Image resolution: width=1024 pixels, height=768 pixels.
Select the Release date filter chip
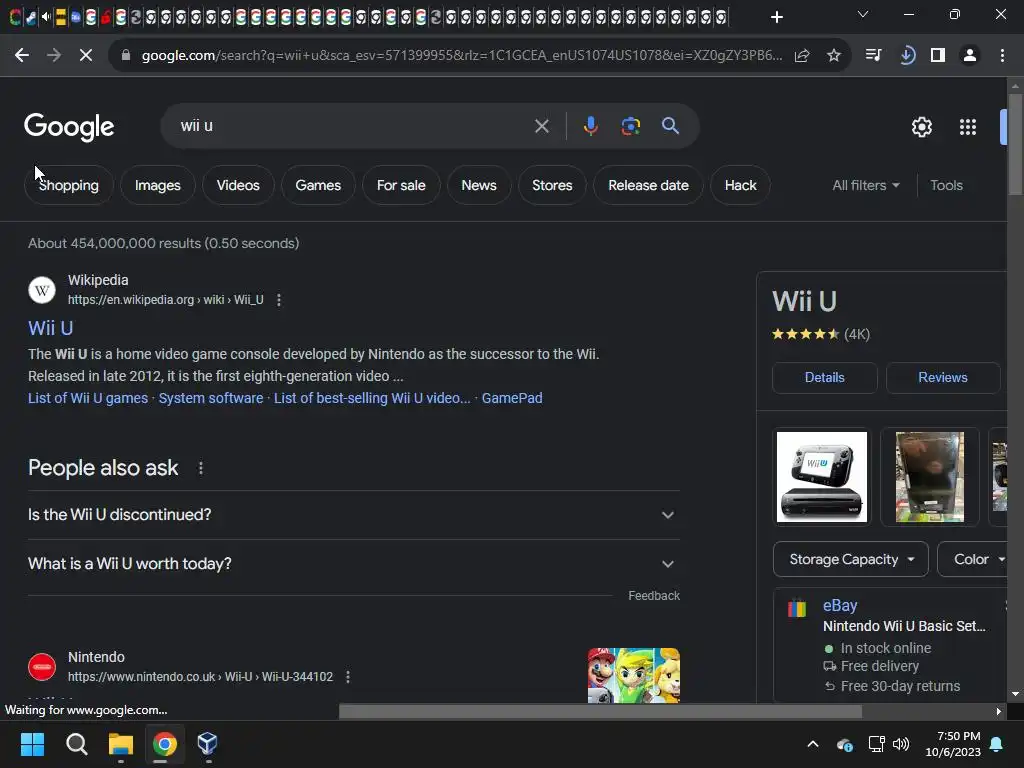[x=648, y=185]
